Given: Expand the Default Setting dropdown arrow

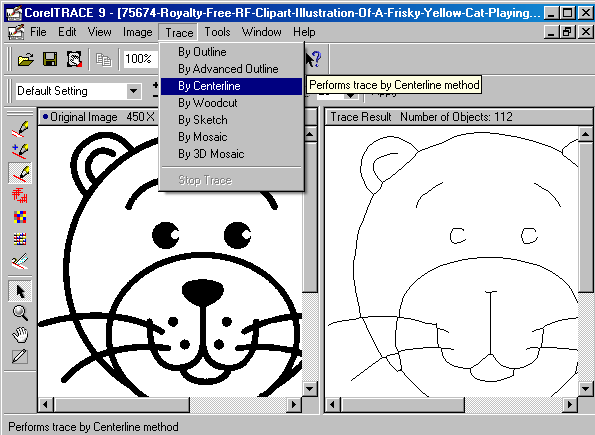Looking at the screenshot, I should pyautogui.click(x=133, y=91).
